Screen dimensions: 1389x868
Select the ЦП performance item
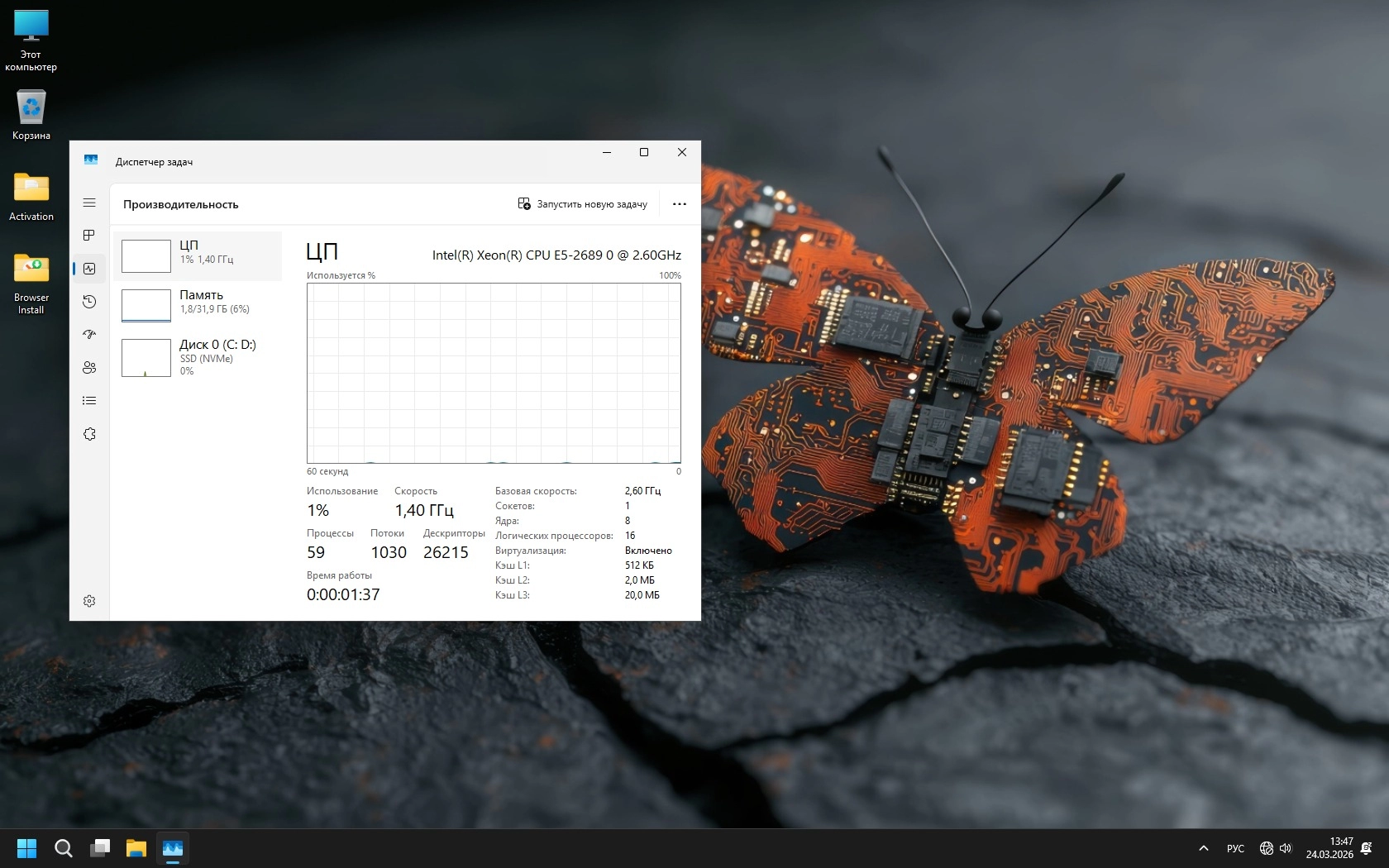point(198,255)
